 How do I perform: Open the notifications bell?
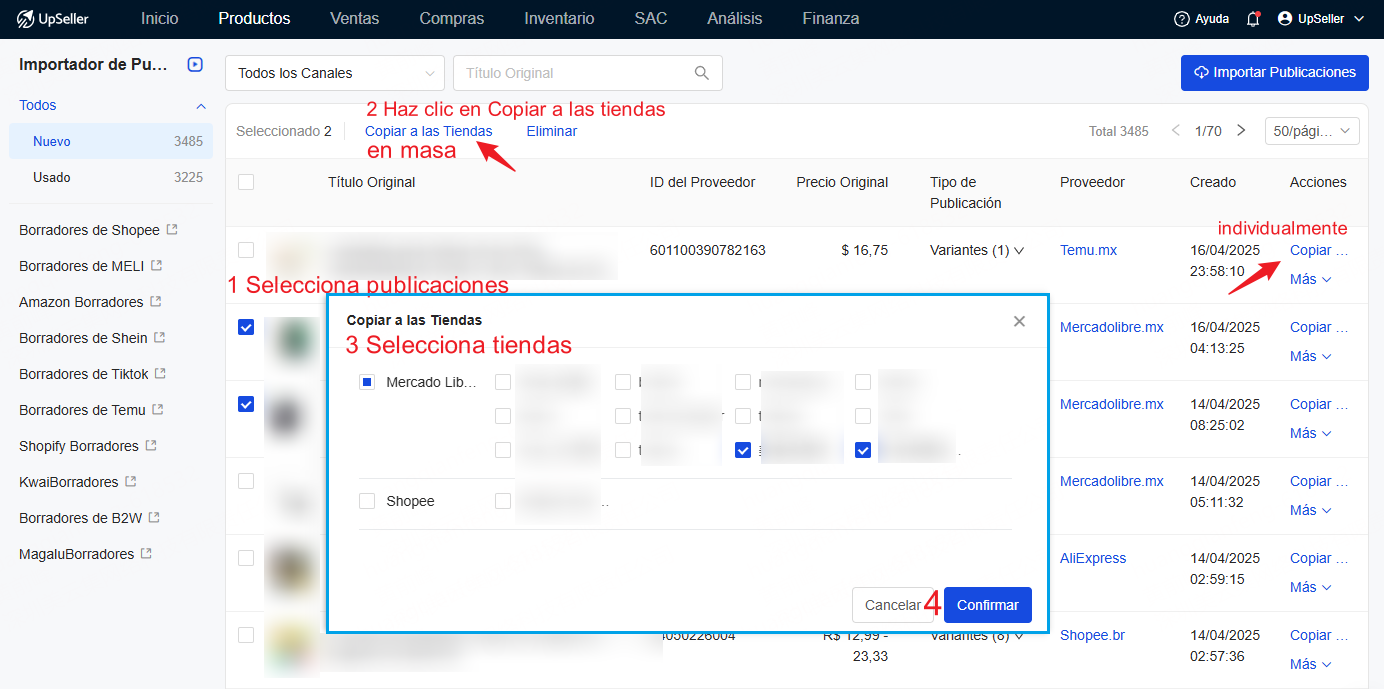(x=1253, y=19)
